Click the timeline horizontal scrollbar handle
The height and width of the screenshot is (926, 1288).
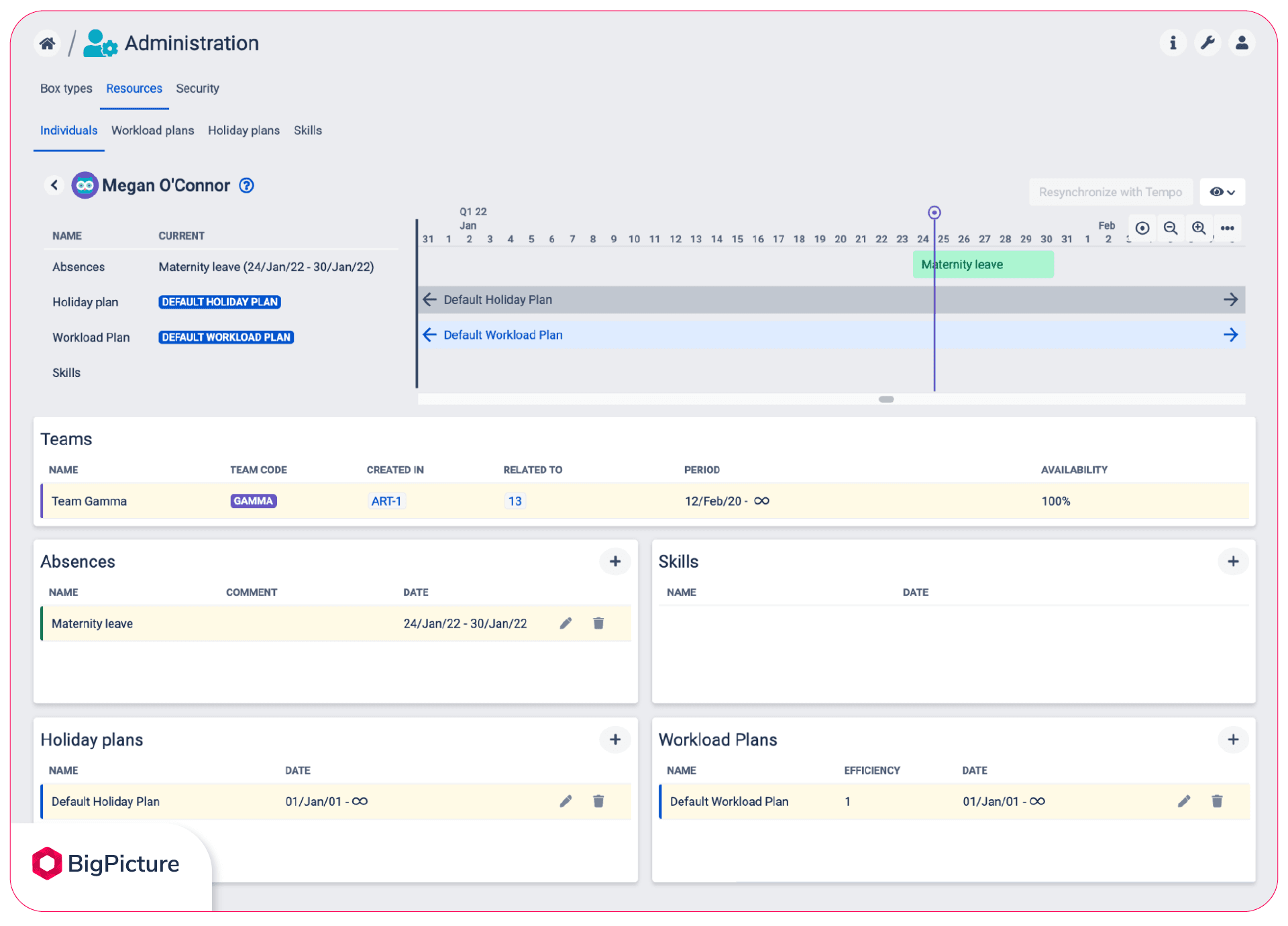[x=886, y=399]
